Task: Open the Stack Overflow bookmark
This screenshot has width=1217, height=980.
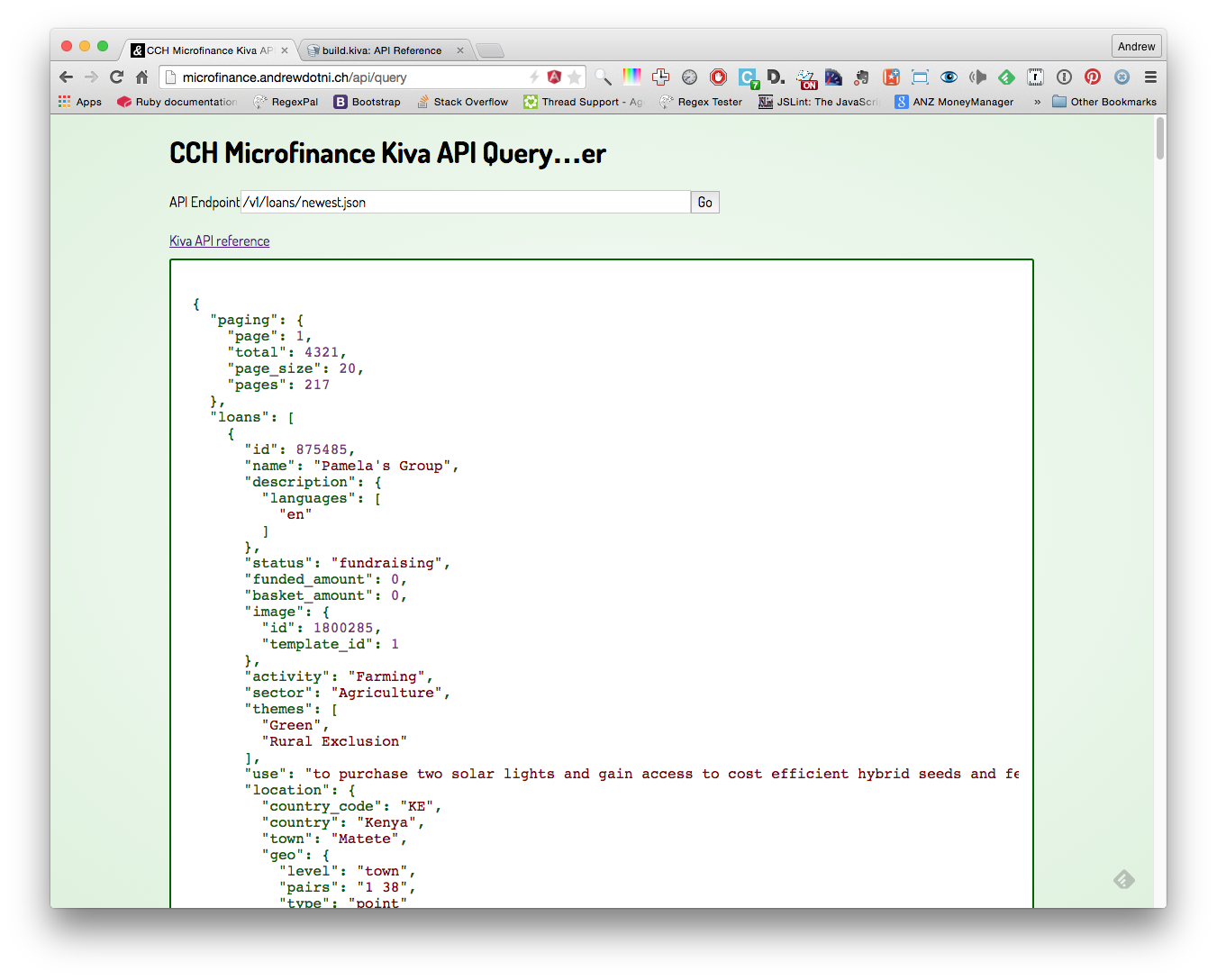Action: click(x=462, y=102)
